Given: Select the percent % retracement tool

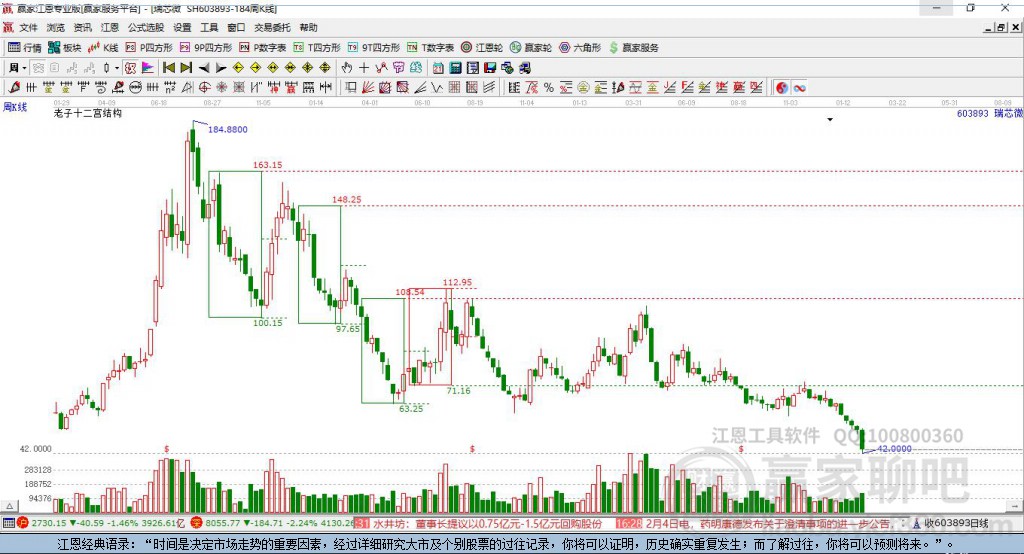Looking at the screenshot, I should click(549, 88).
